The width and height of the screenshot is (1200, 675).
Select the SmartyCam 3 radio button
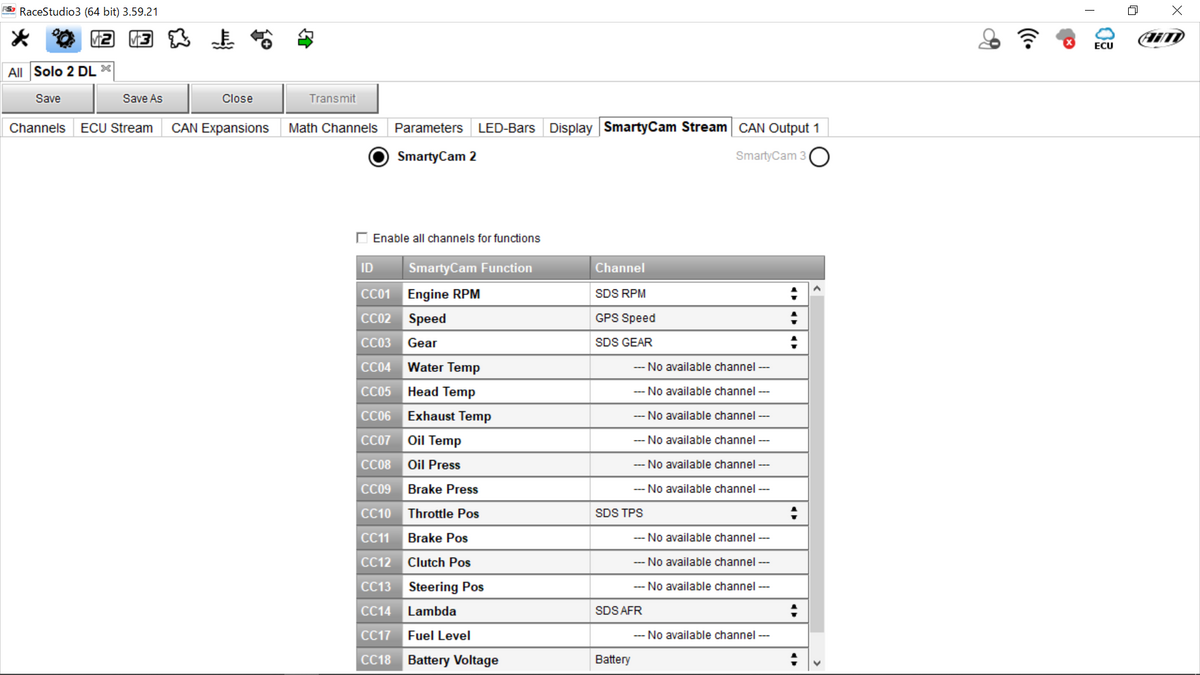[819, 157]
